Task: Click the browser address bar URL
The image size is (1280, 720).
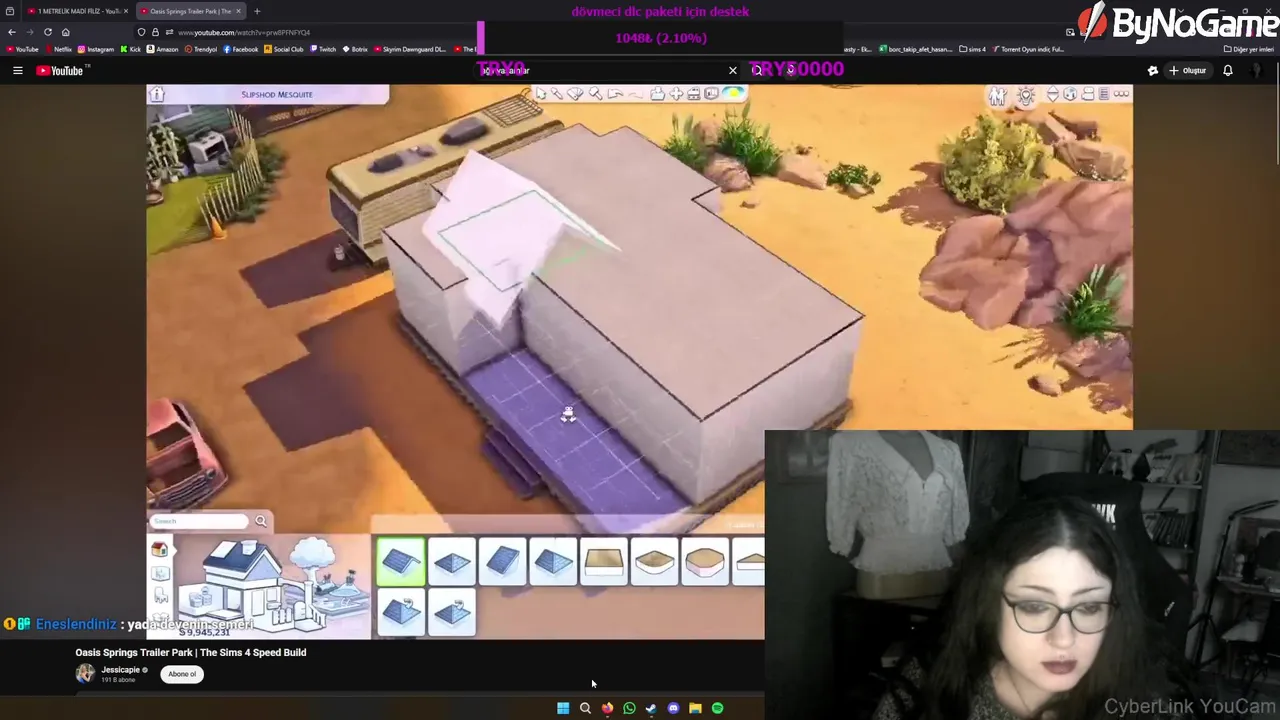Action: click(244, 33)
